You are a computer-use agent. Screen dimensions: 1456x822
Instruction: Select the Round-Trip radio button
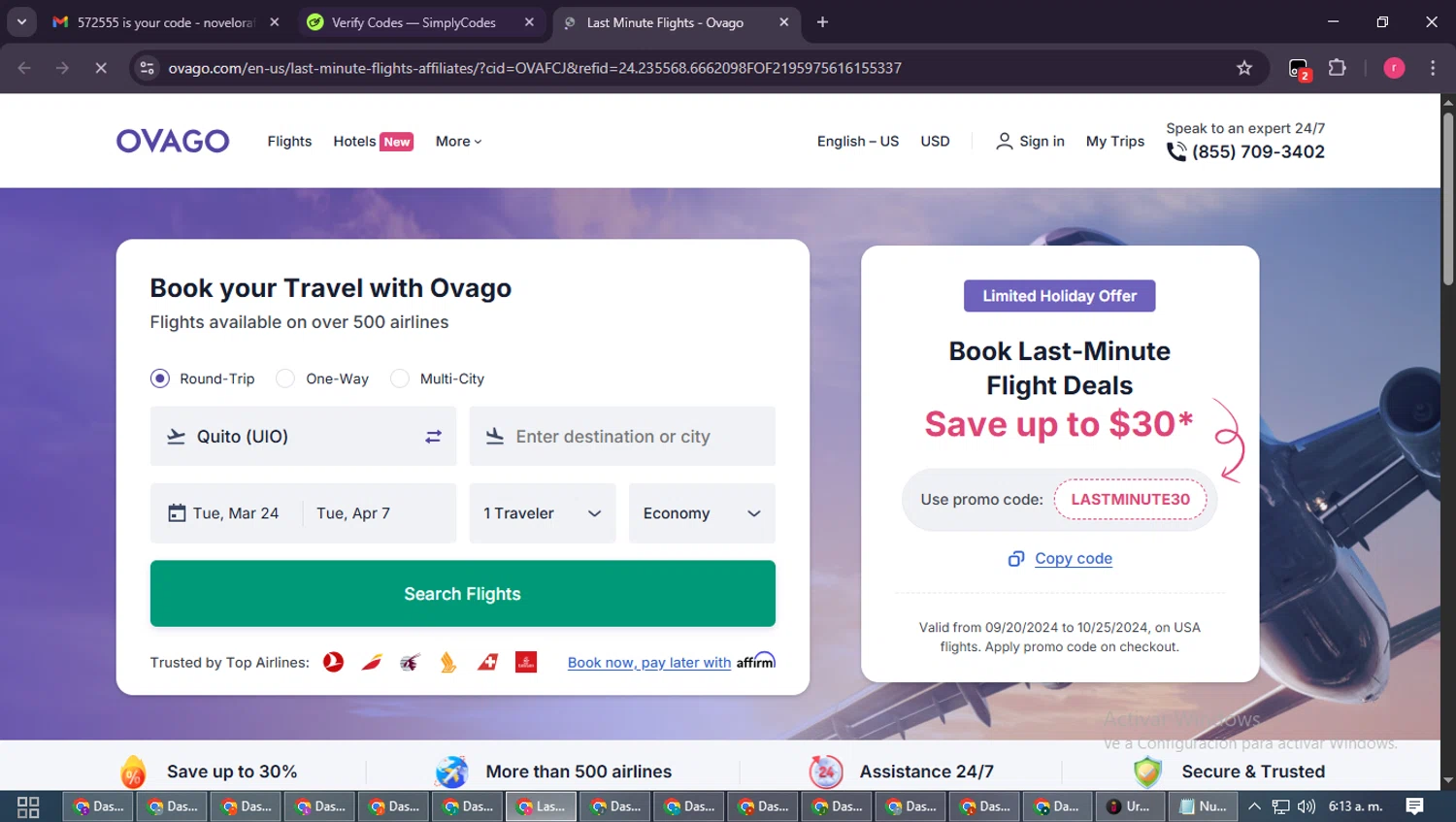pos(160,378)
